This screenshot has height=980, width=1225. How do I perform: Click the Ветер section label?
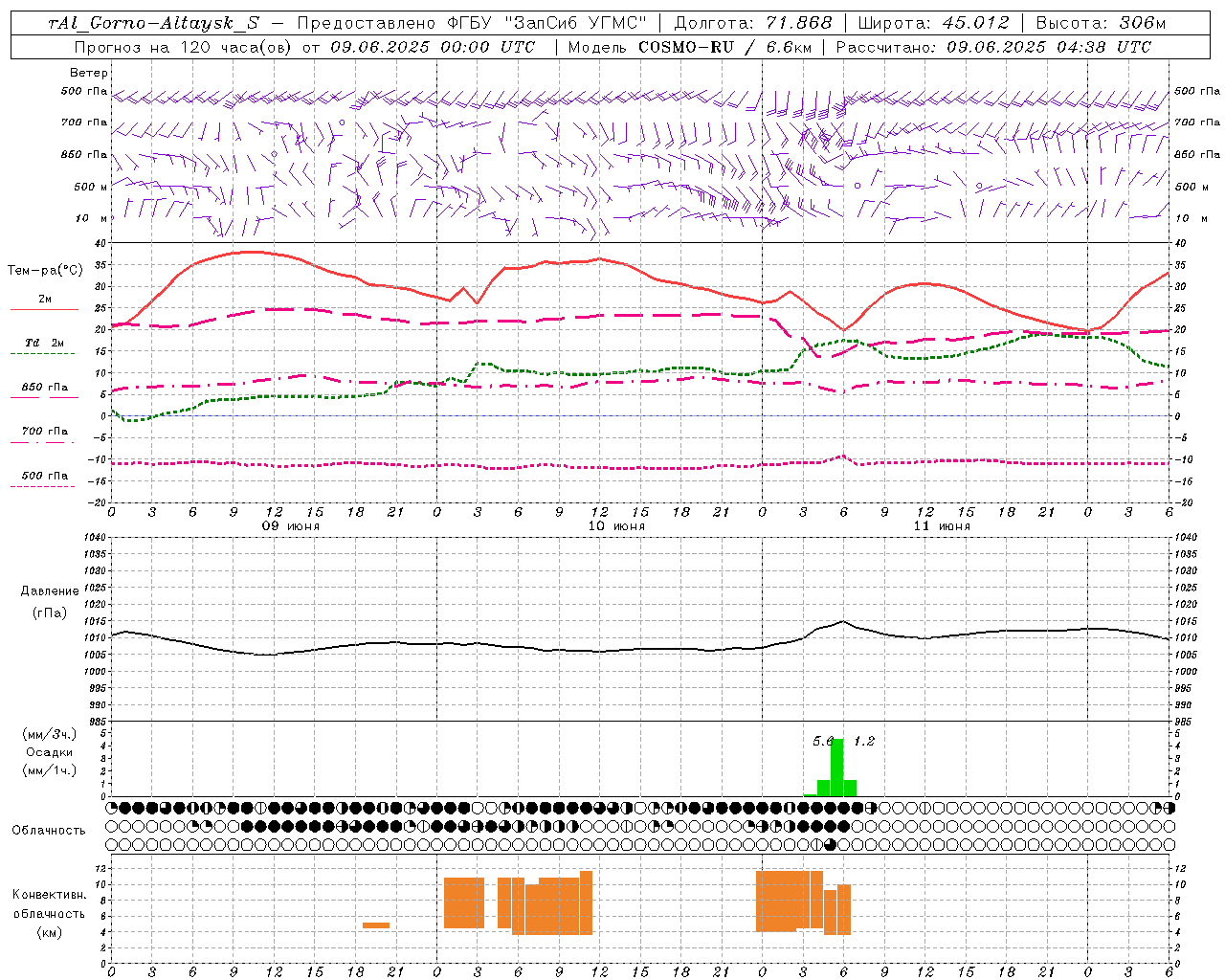coord(89,73)
